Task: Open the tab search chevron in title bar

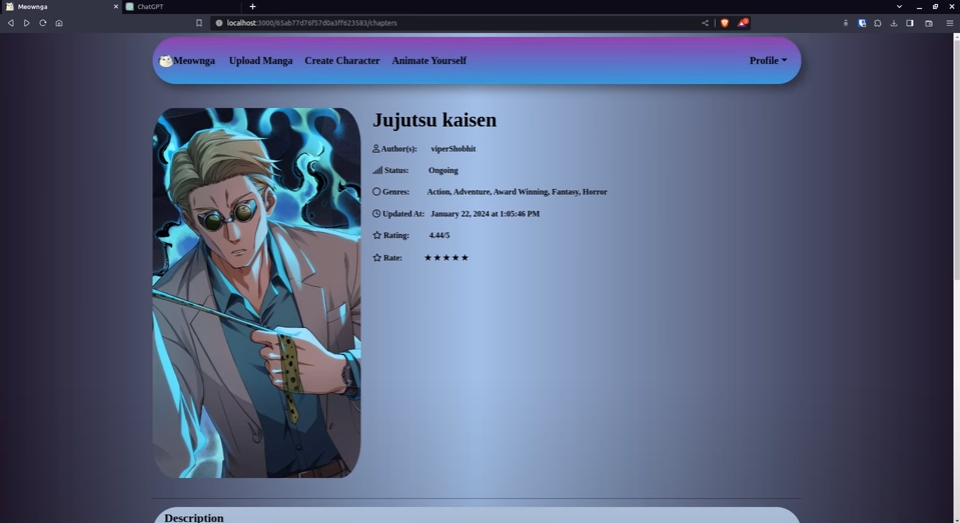Action: [x=899, y=6]
